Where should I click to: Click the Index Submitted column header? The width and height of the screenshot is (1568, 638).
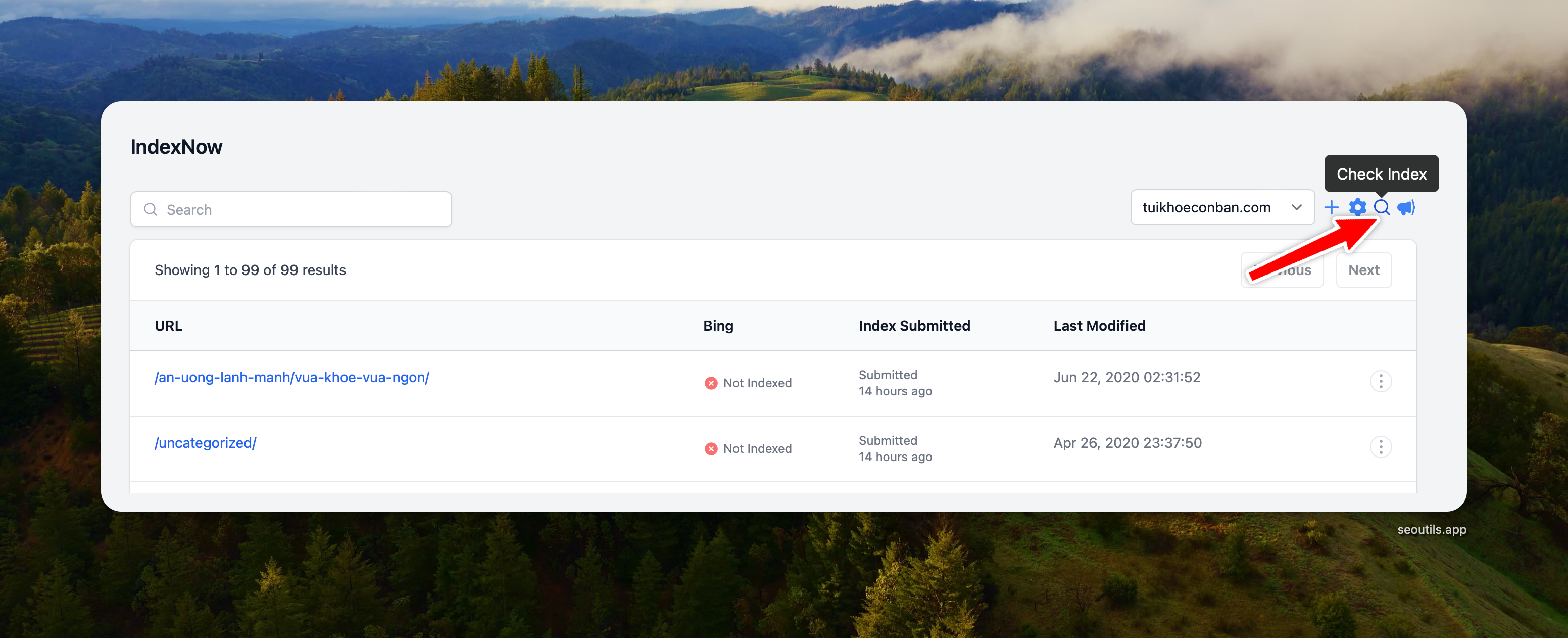point(914,326)
